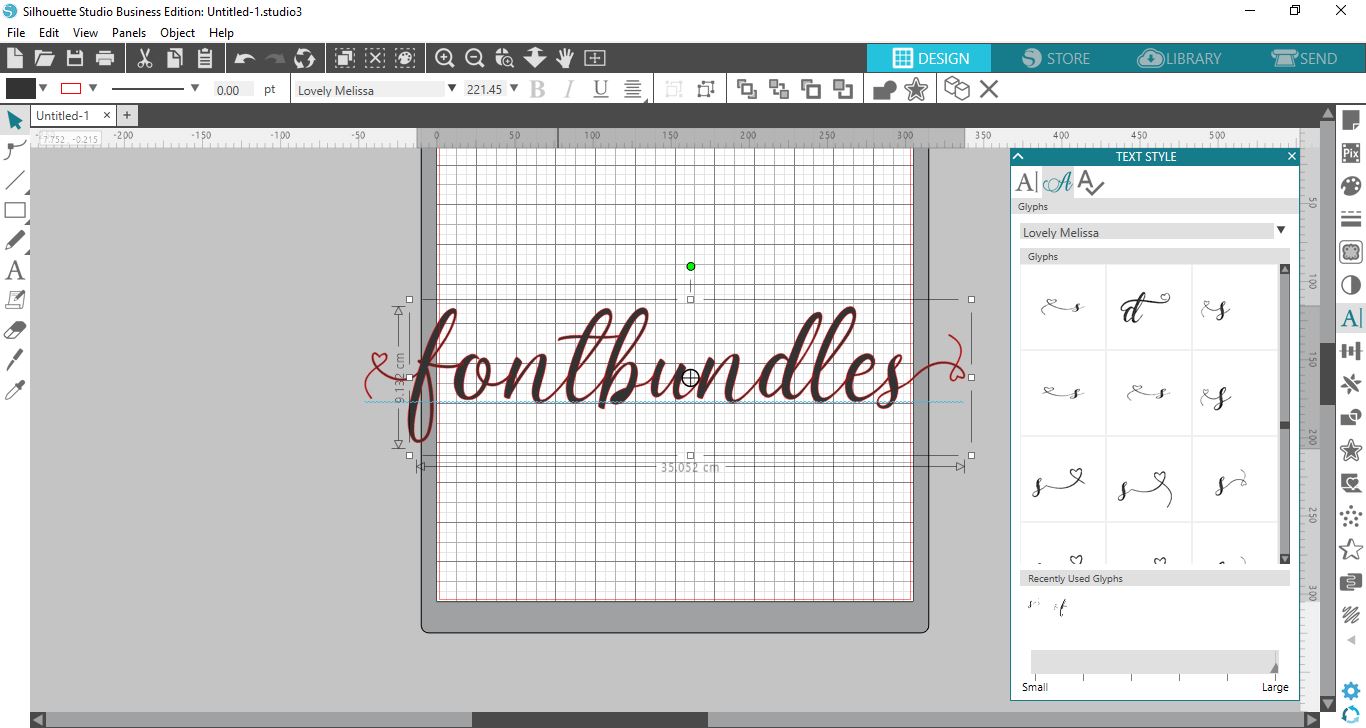Choose the Select arrow tool
The width and height of the screenshot is (1366, 728).
coord(14,121)
